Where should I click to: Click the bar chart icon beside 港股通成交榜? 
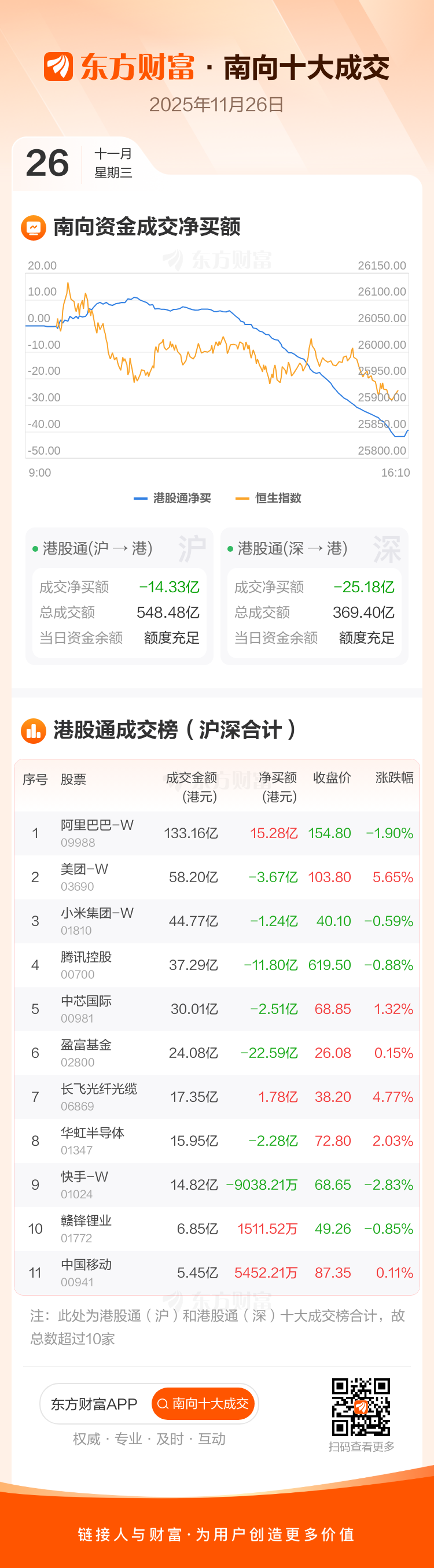[x=34, y=730]
